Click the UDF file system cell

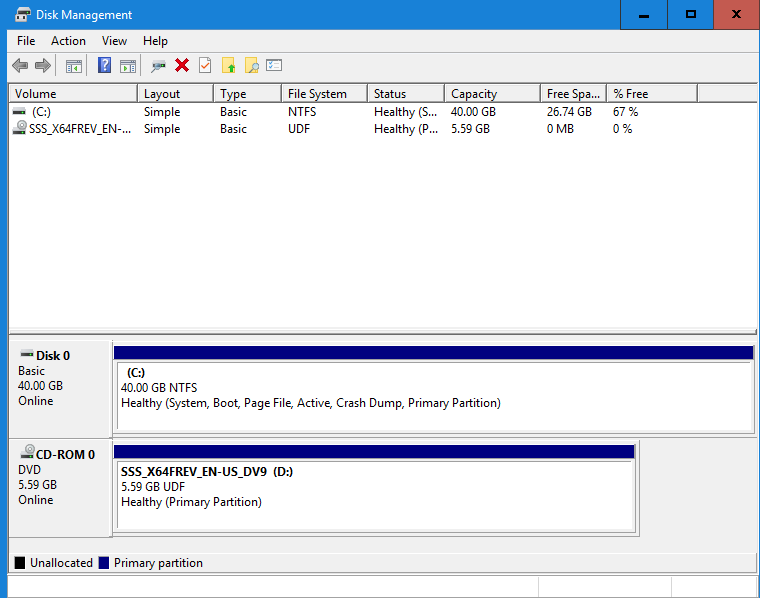pos(299,129)
